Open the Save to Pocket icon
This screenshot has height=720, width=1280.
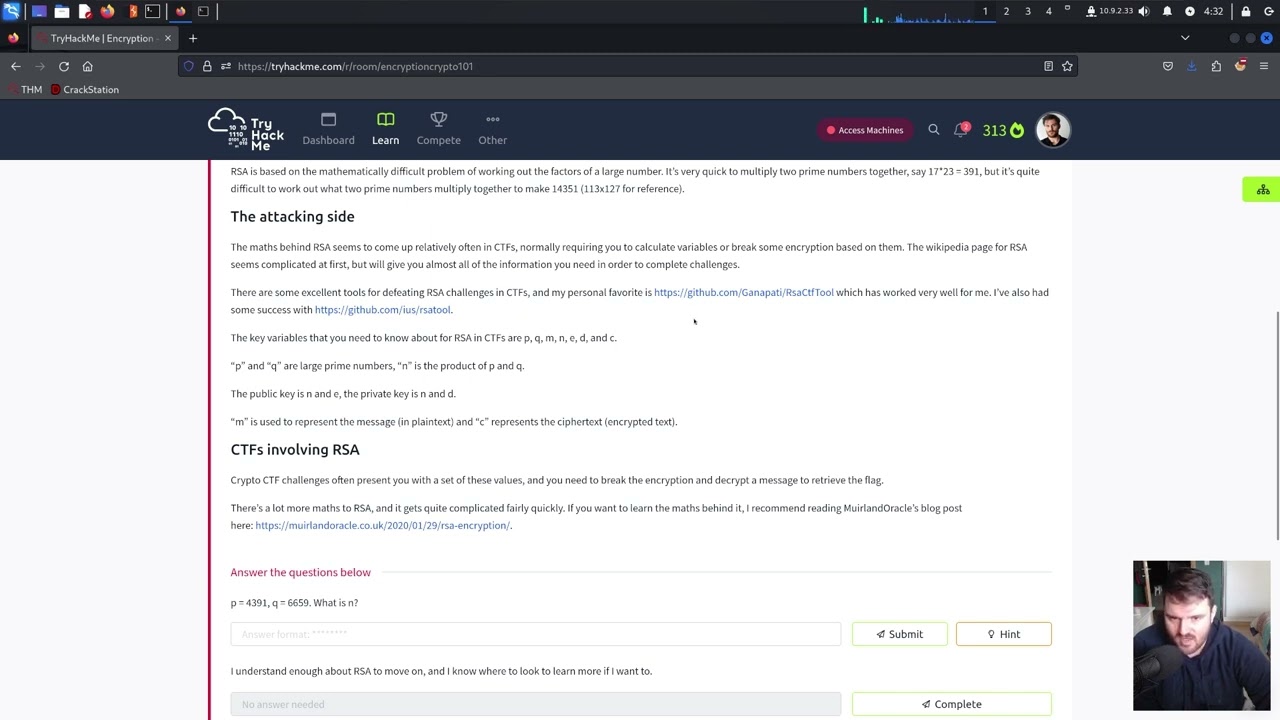pyautogui.click(x=1167, y=66)
